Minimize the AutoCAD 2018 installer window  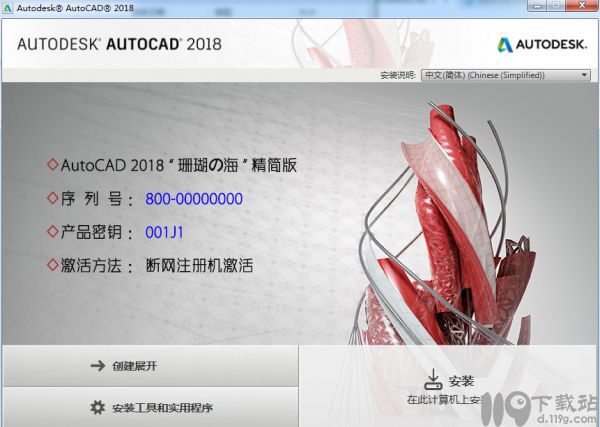(537, 5)
